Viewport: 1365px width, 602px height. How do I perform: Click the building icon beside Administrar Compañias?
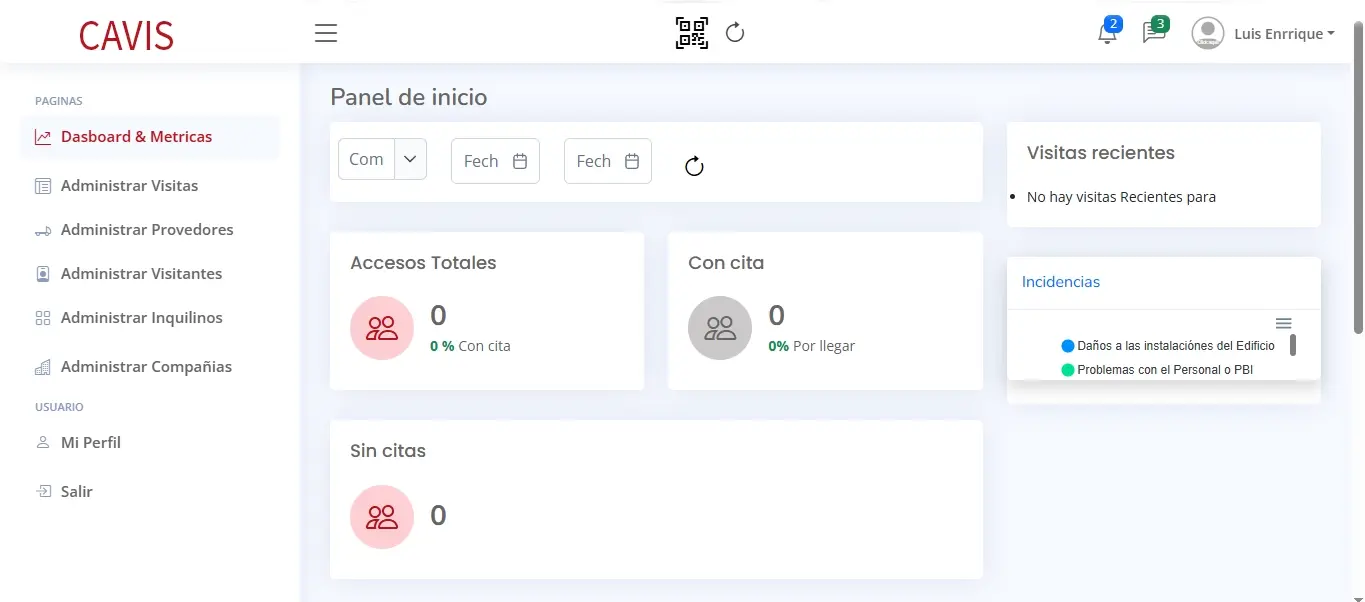pos(43,367)
